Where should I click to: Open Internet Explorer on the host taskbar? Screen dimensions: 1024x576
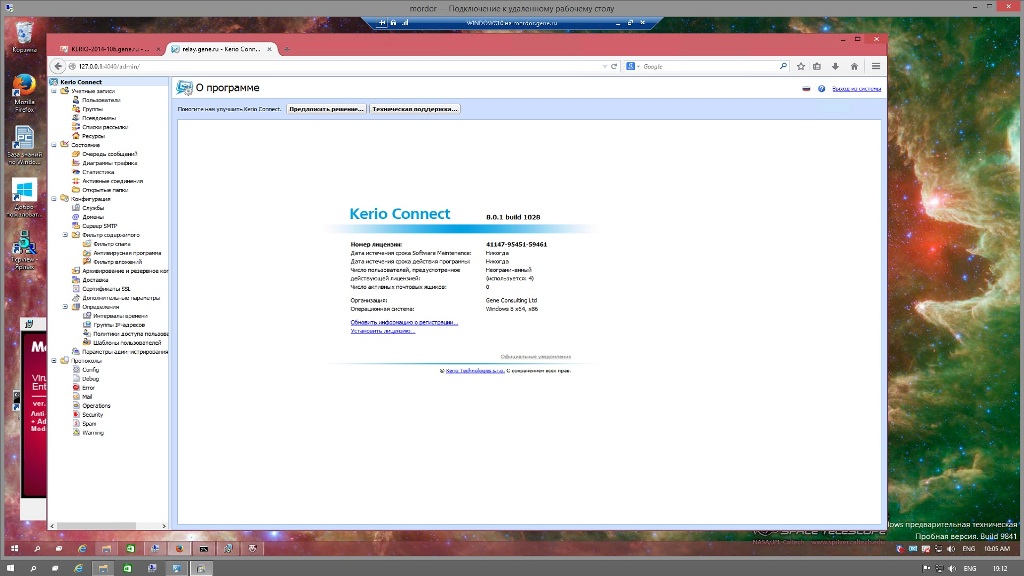(x=78, y=568)
